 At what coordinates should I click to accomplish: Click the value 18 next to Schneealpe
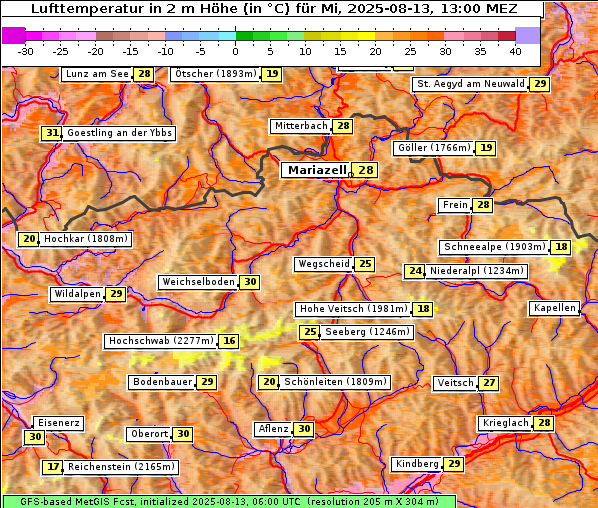pyautogui.click(x=561, y=247)
